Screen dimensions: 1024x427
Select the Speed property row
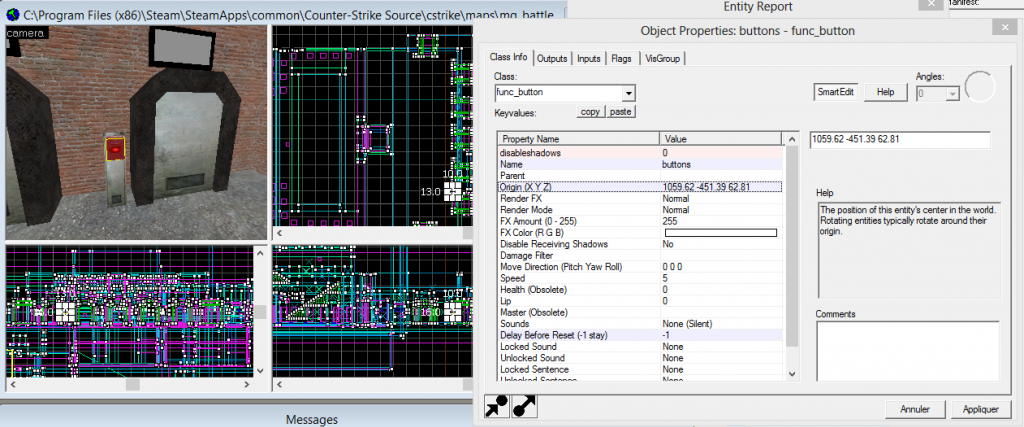pyautogui.click(x=639, y=278)
